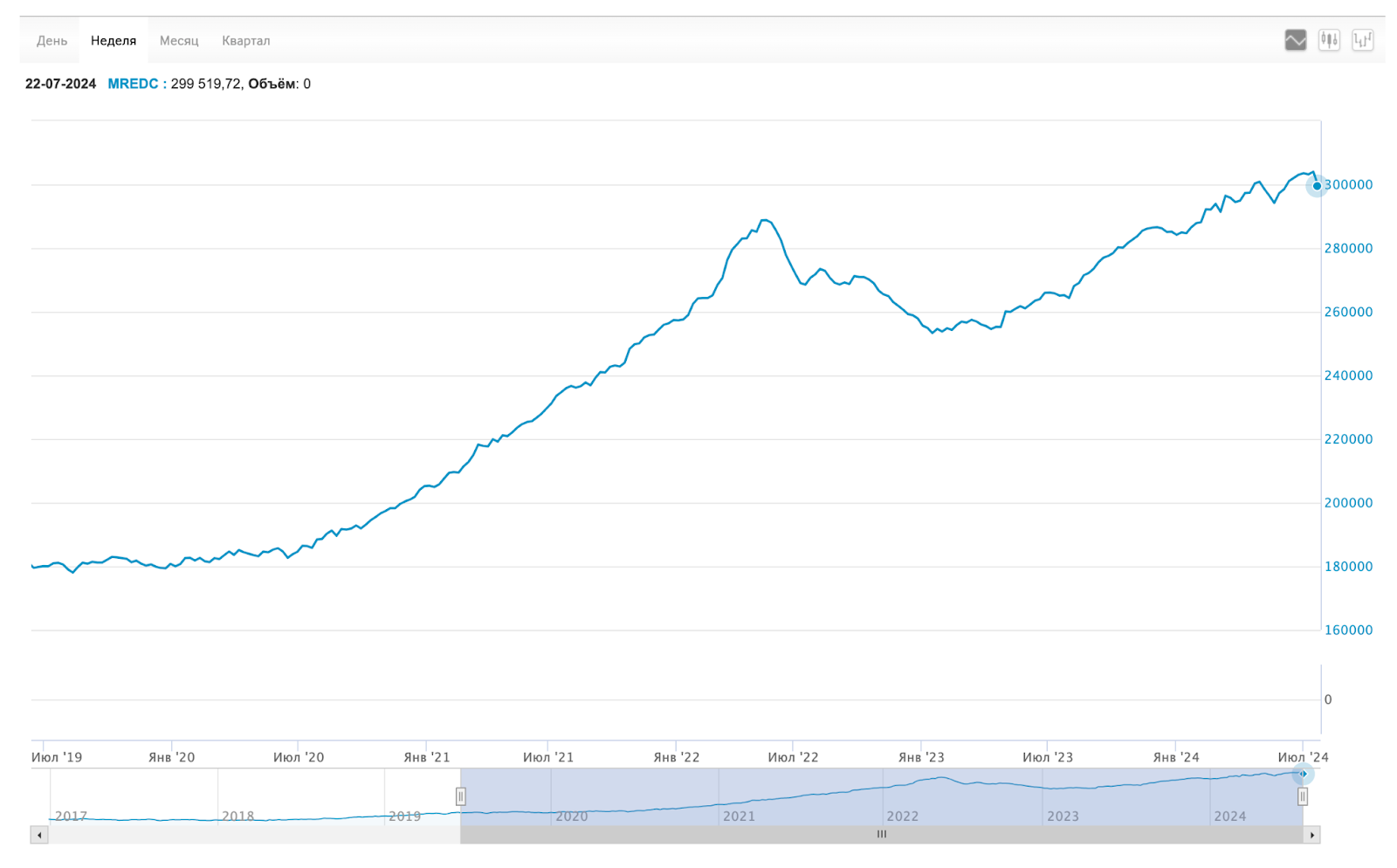The image size is (1397, 868).
Task: Click the MREDC ticker label
Action: 133,84
